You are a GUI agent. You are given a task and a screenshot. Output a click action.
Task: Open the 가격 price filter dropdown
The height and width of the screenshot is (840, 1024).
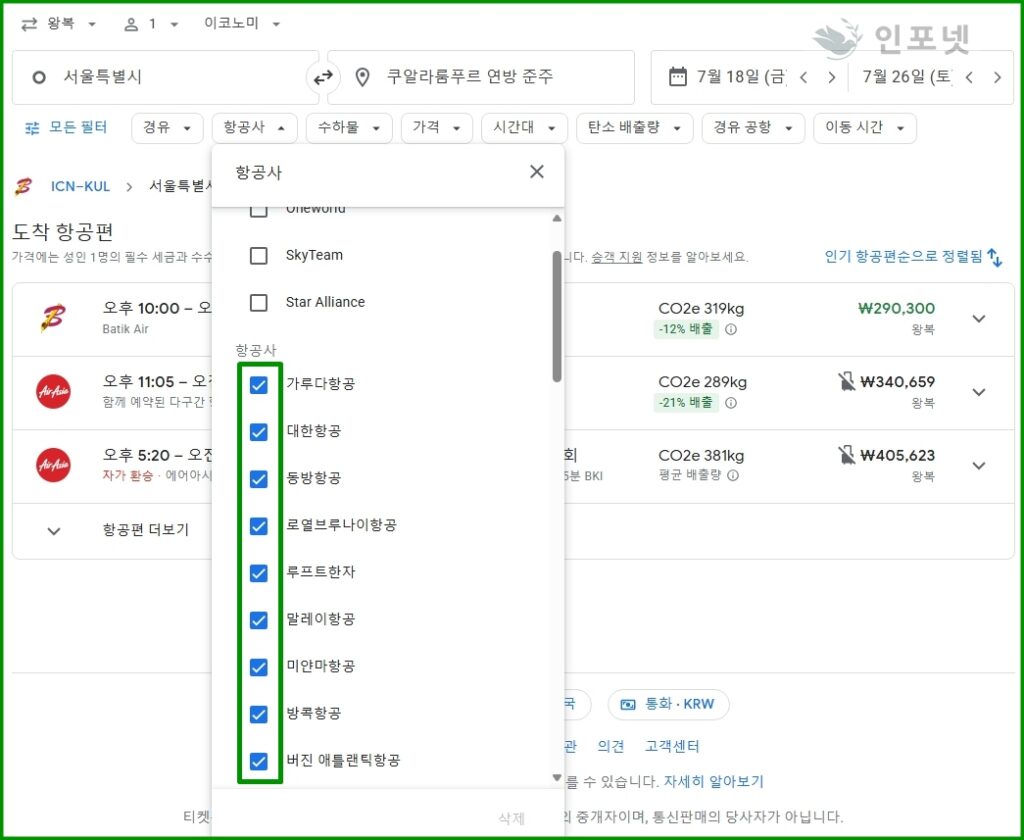point(436,127)
